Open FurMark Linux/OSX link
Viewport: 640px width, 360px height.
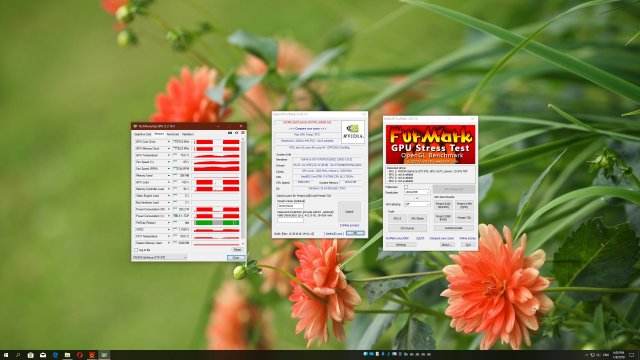tap(397, 238)
